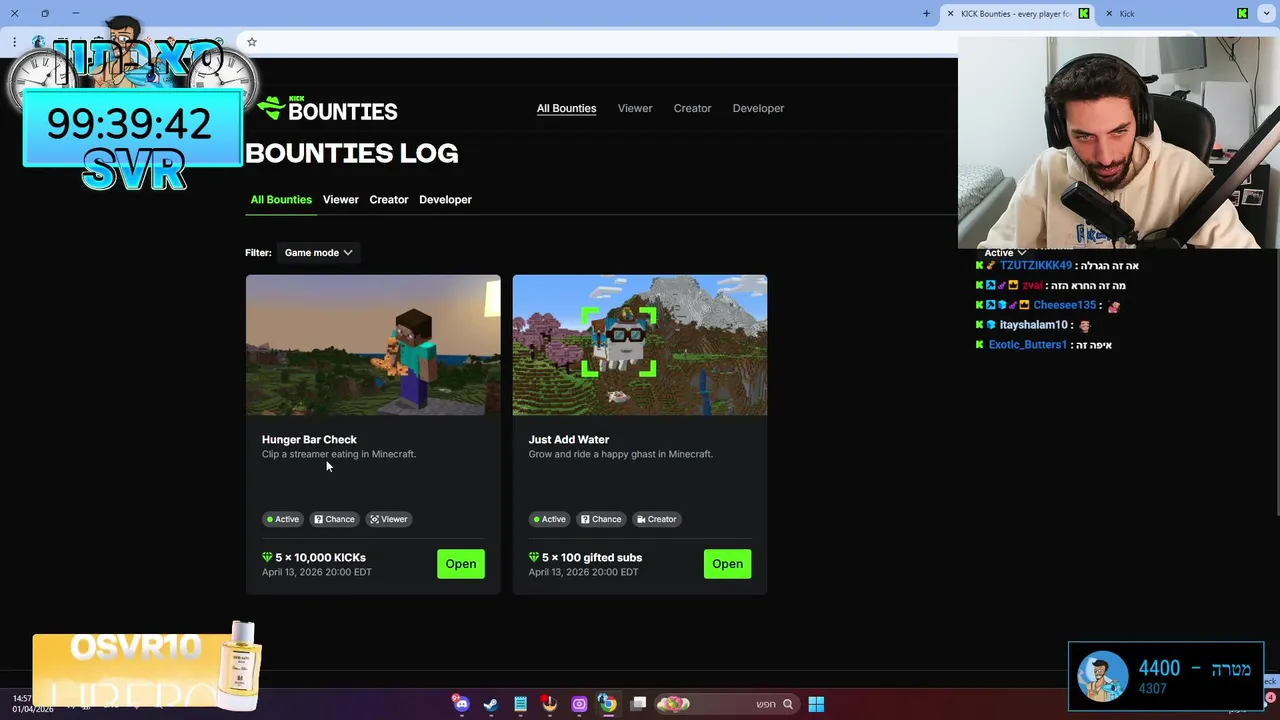Click the Windows taskbar search box
The width and height of the screenshot is (1280, 720).
click(728, 704)
